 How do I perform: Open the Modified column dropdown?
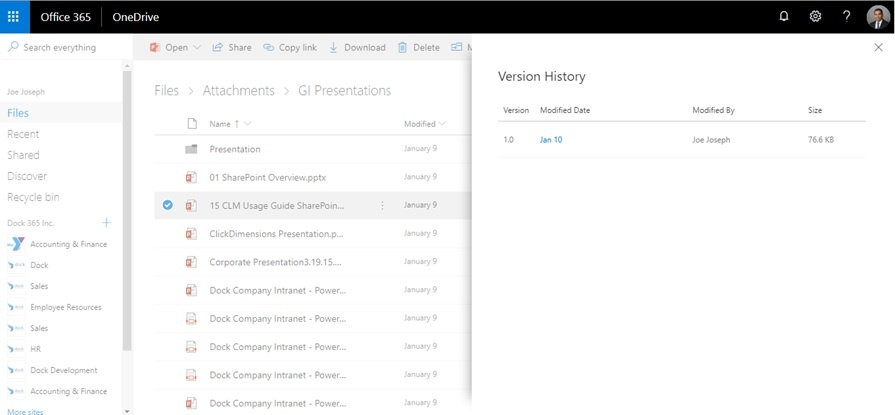click(x=442, y=124)
